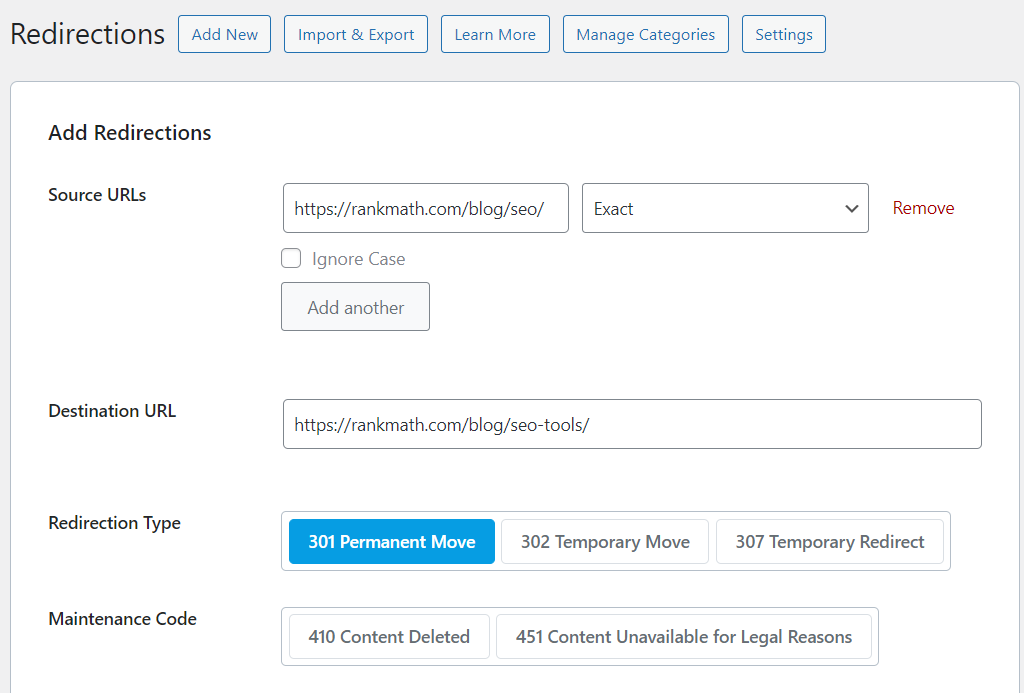Open Import & Export
1024x693 pixels.
(356, 34)
